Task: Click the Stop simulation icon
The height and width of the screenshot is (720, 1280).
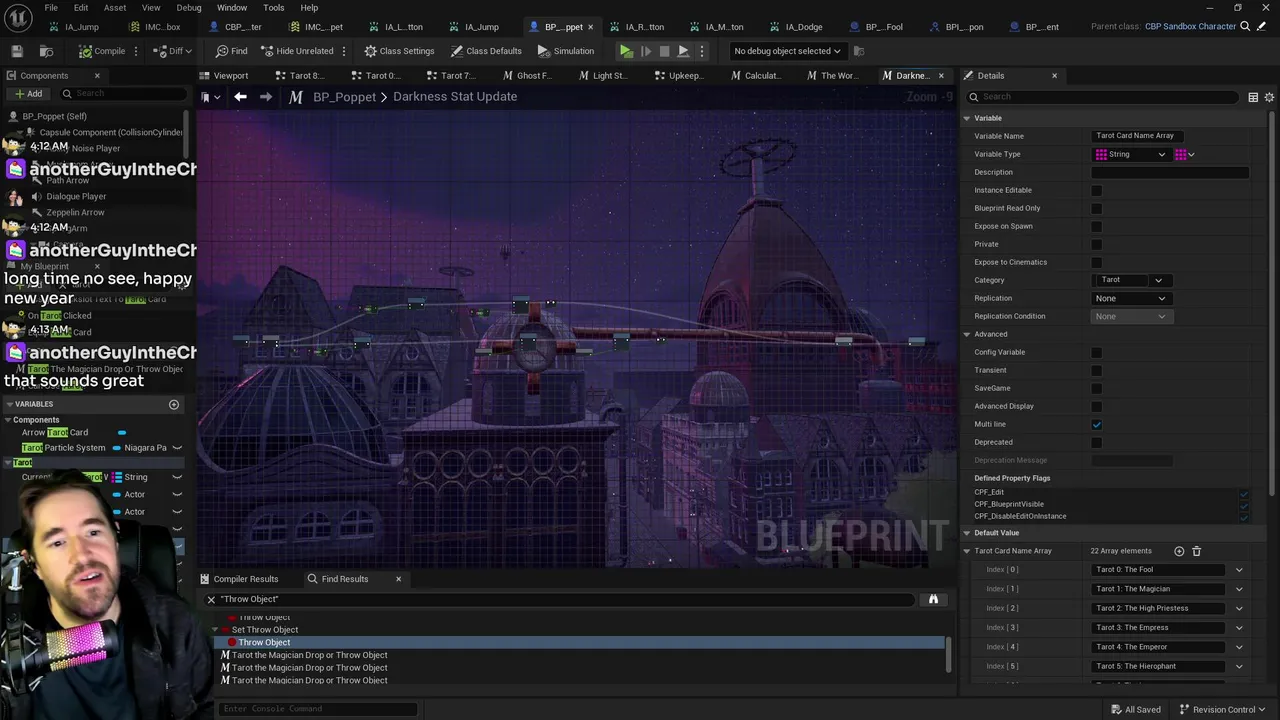Action: pos(664,51)
